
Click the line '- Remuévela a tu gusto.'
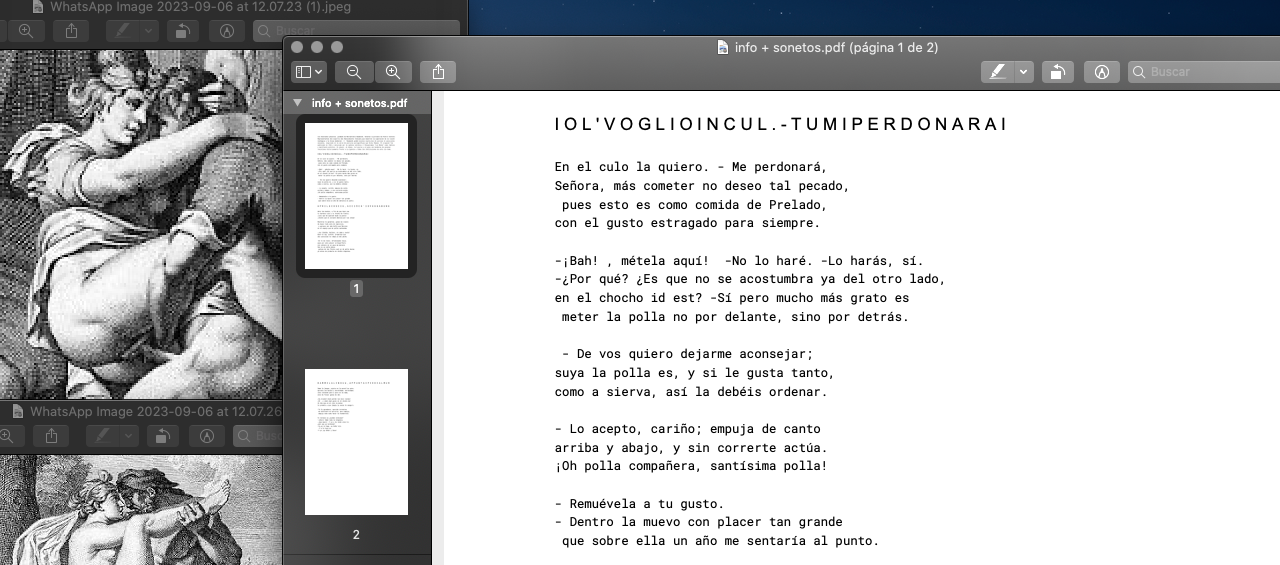point(639,503)
